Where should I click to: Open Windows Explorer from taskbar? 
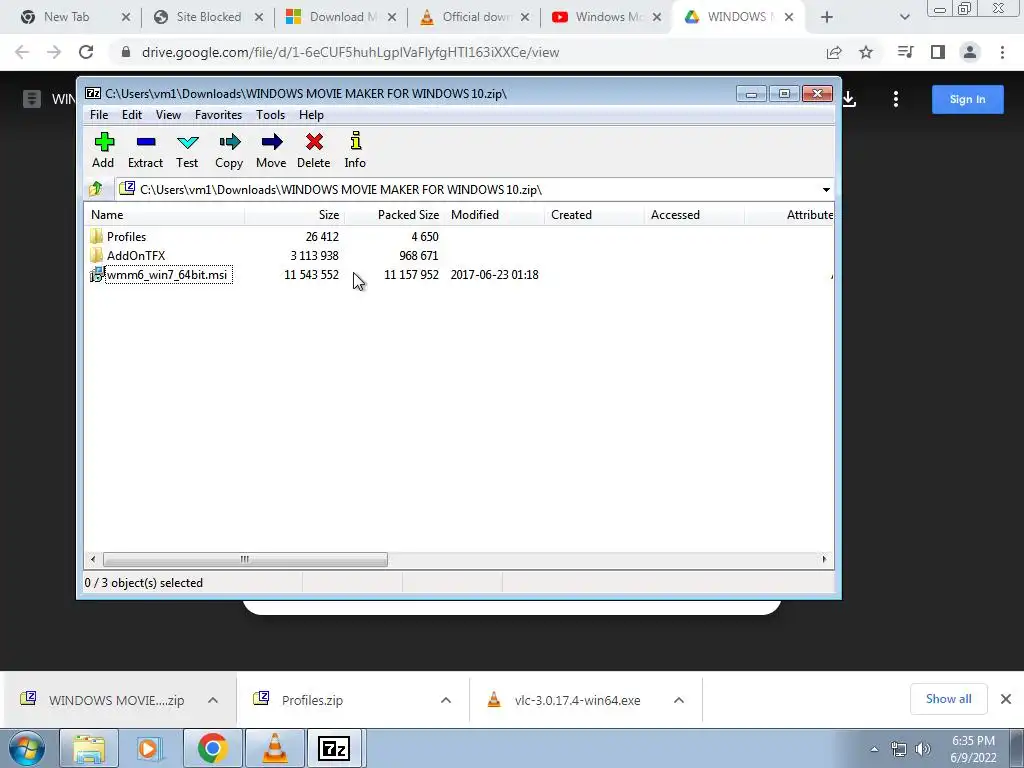tap(89, 748)
